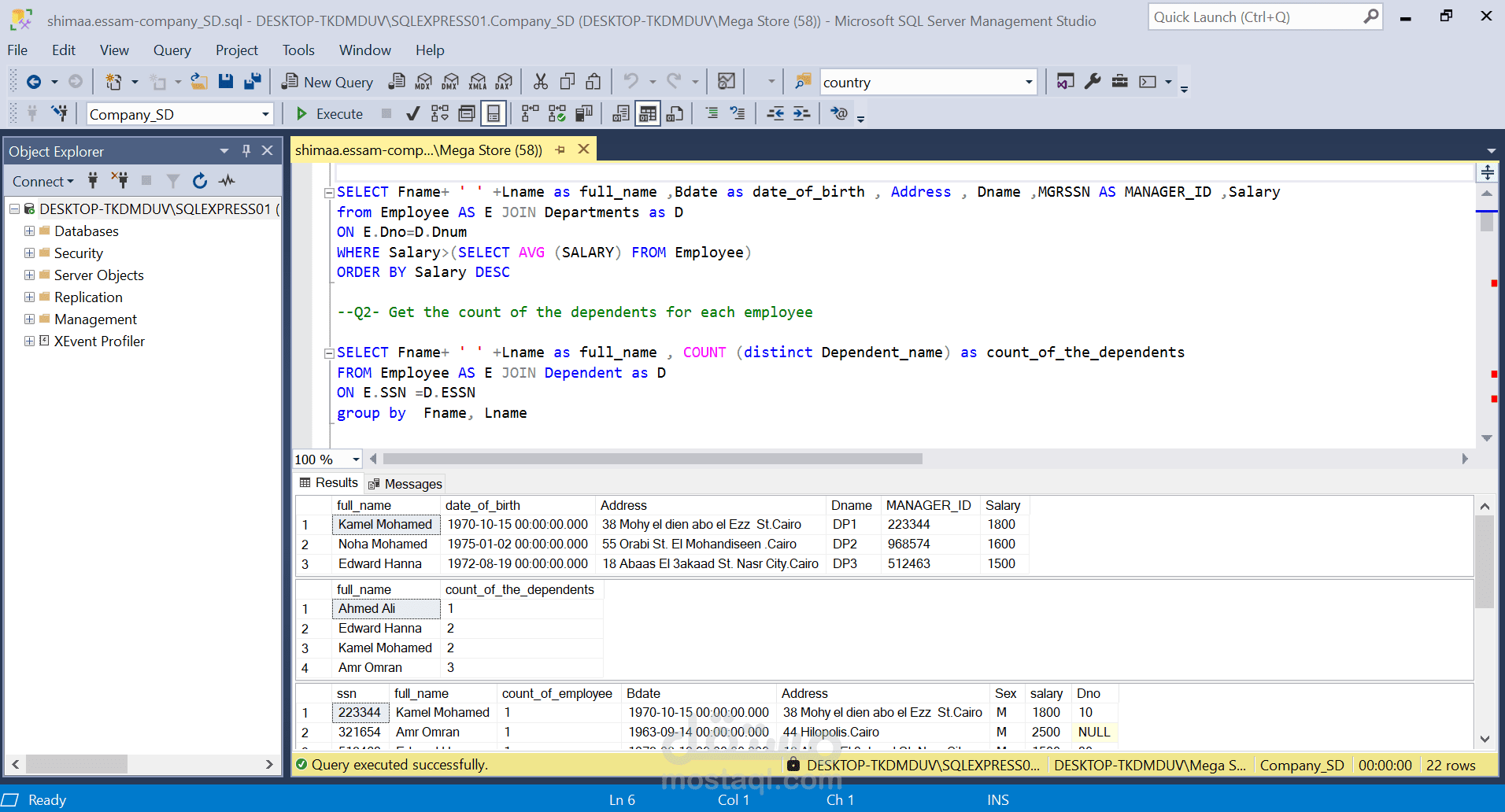
Task: Switch to the Messages tab
Action: tap(405, 484)
